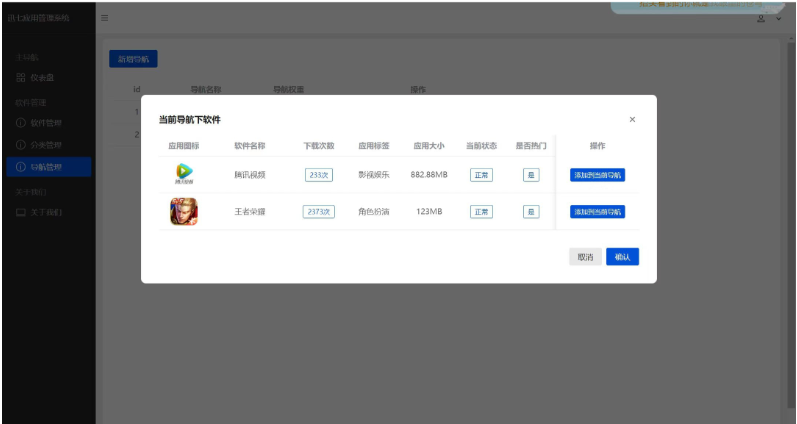Screen dimensions: 797x424
Task: Click the 2373次 download count tag
Action: [x=319, y=211]
